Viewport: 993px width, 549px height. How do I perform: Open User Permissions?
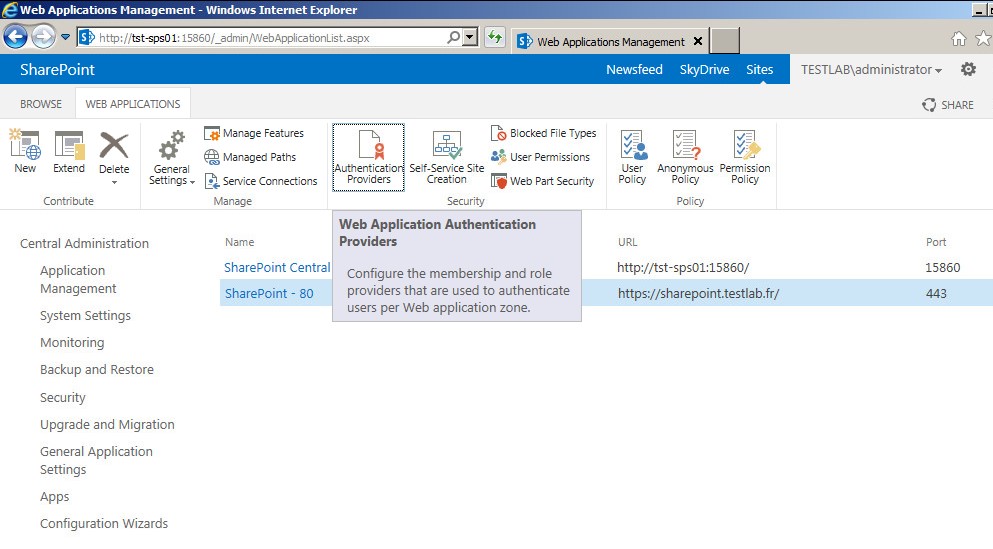click(x=540, y=157)
